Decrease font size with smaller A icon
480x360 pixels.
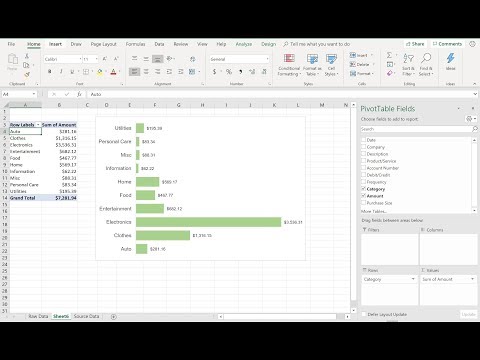[x=116, y=59]
